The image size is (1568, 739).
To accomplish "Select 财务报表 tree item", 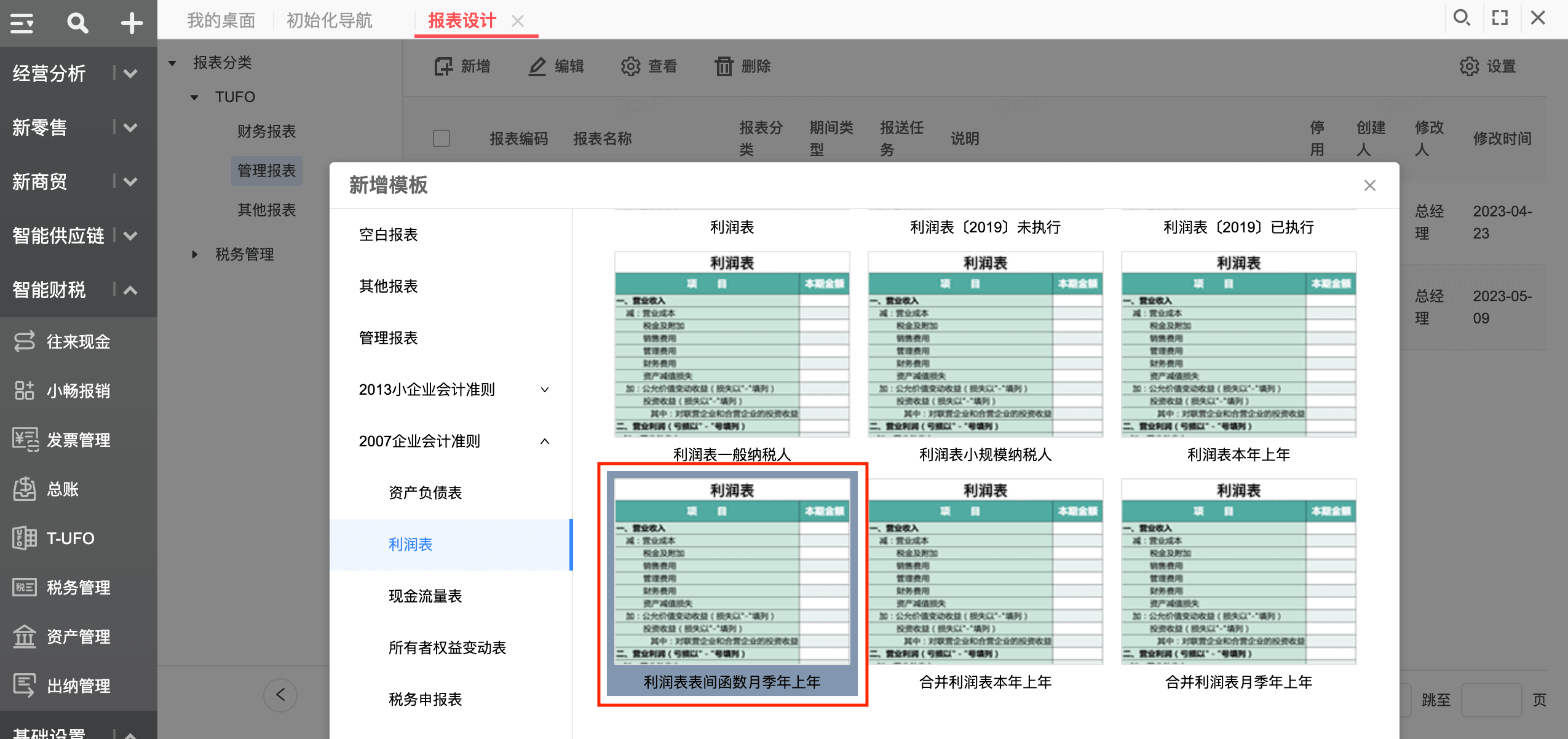I will pos(267,131).
